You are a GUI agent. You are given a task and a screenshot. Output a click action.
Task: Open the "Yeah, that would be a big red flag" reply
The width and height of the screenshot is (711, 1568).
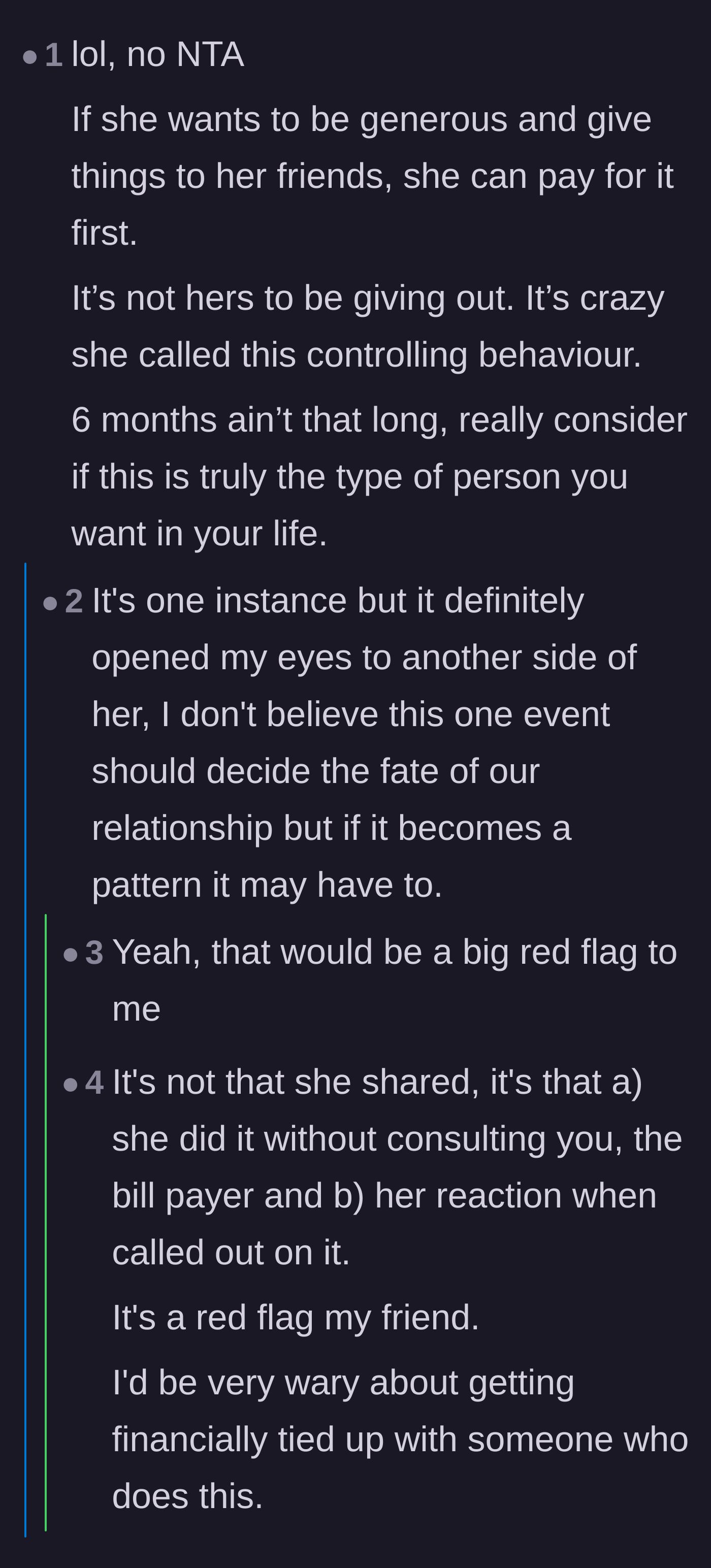point(395,980)
